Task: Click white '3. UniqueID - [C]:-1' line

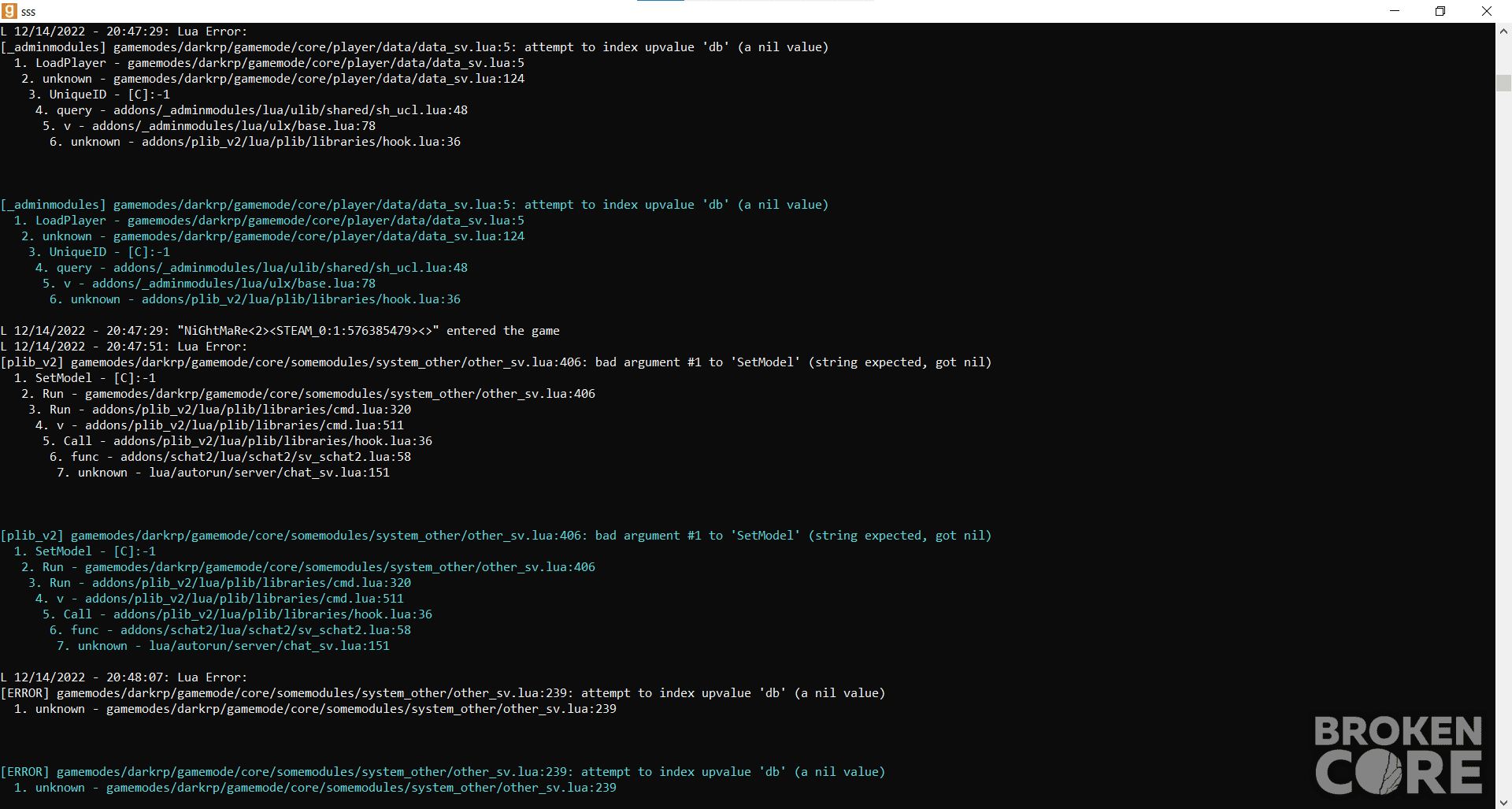Action: [x=99, y=95]
